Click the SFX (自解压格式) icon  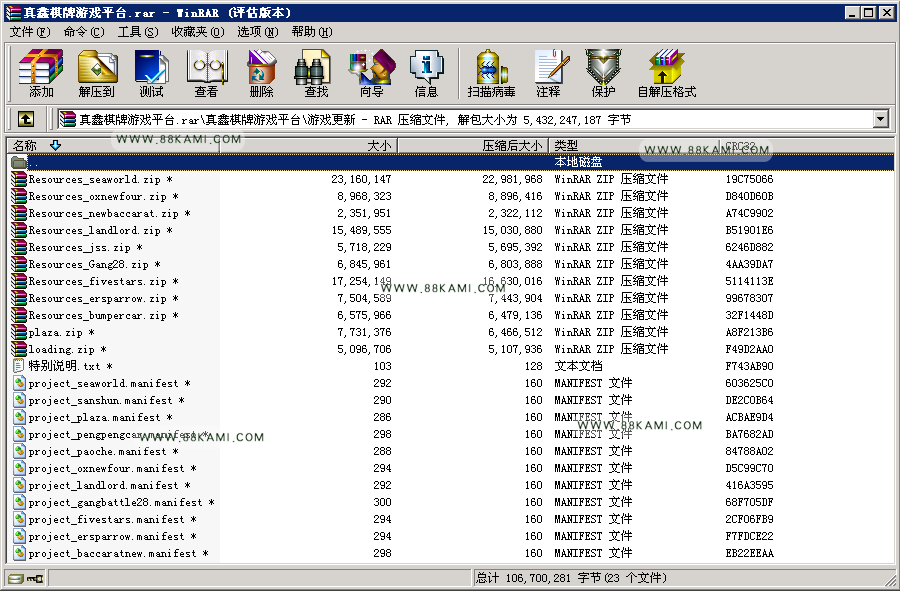(x=666, y=73)
